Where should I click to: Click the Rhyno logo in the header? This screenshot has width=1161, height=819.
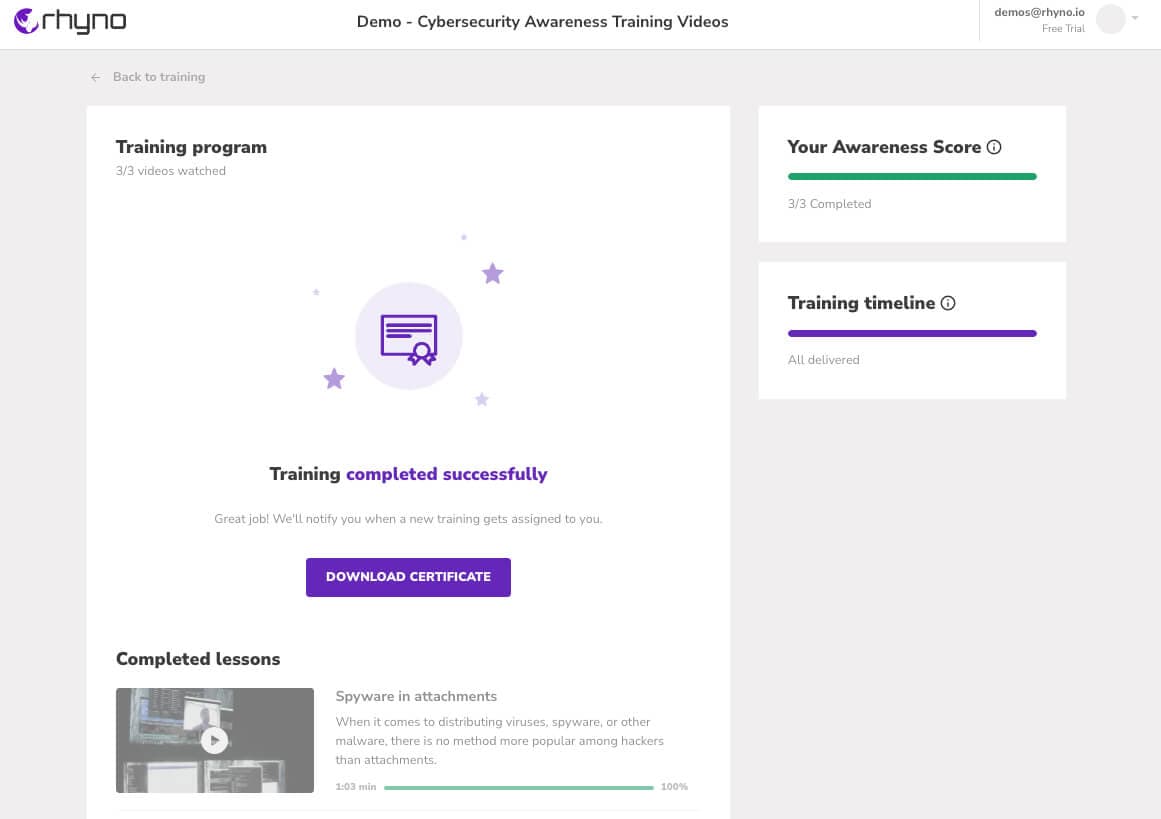pyautogui.click(x=70, y=21)
